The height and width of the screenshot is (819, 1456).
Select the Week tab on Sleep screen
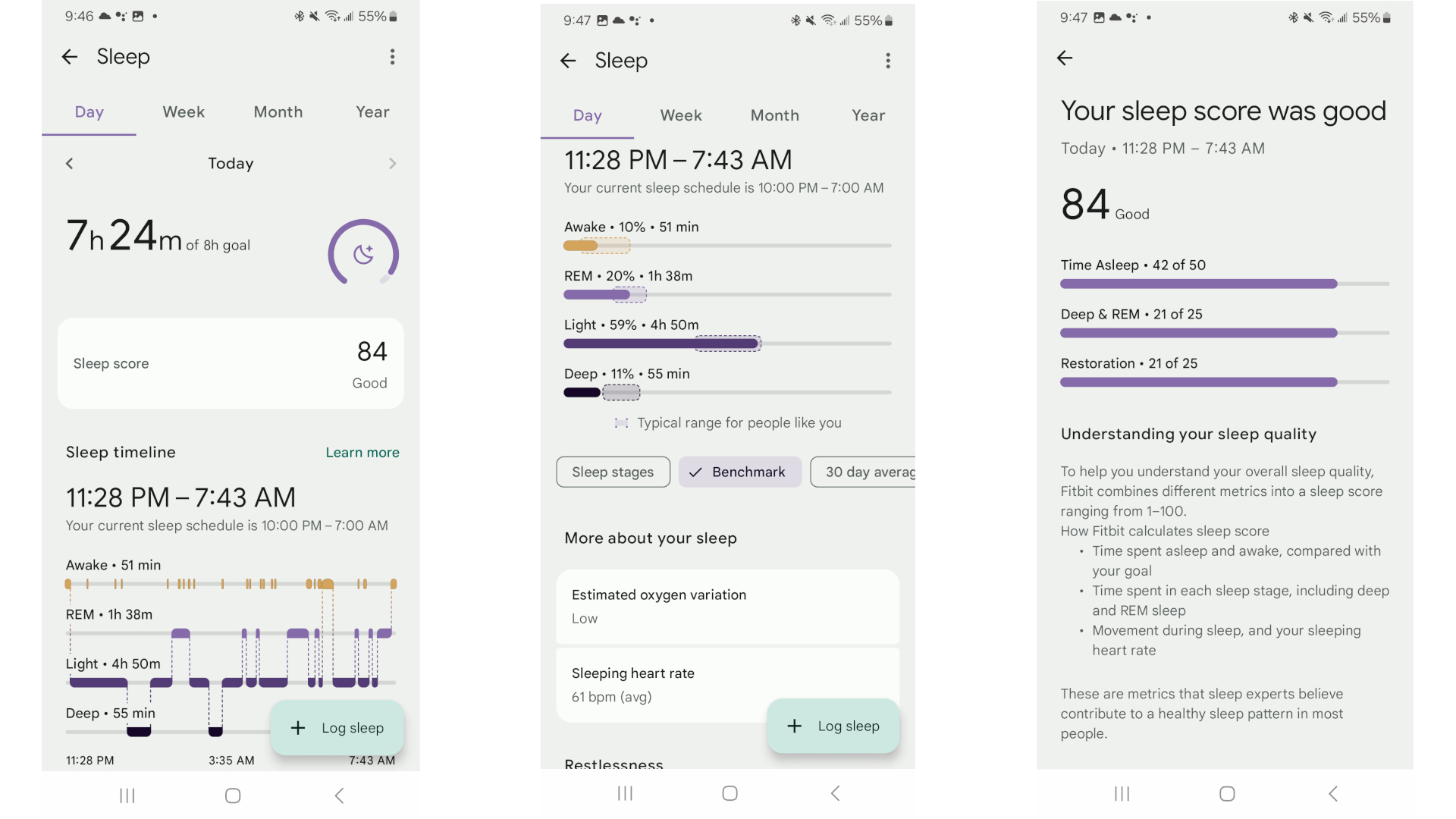pos(184,111)
